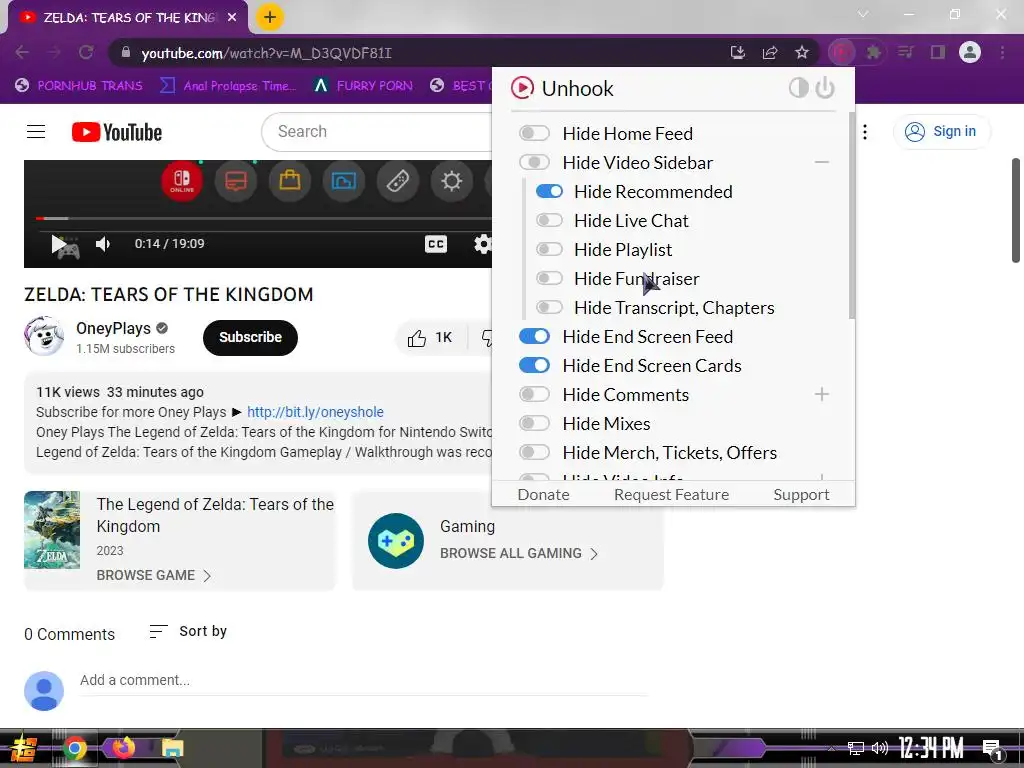Bookmark this page with the star icon
Viewport: 1024px width, 768px height.
coord(802,52)
